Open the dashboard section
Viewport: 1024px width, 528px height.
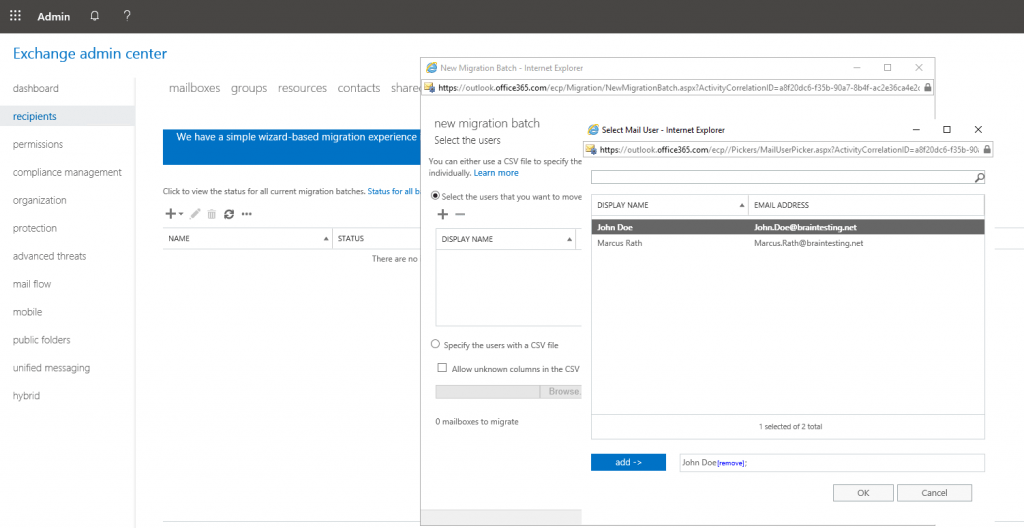click(x=35, y=88)
